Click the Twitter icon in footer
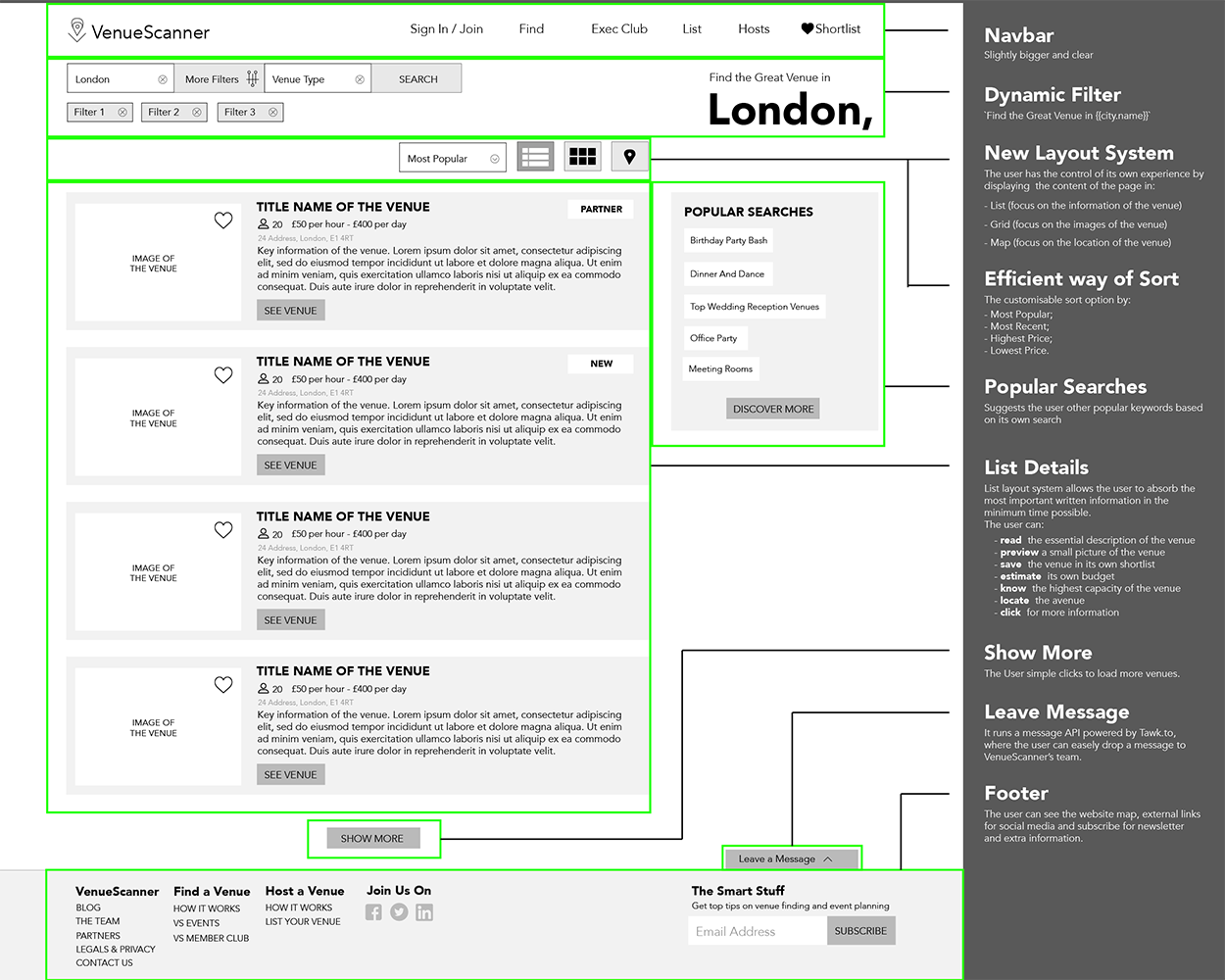Screen dimensions: 1225x980 [x=399, y=911]
